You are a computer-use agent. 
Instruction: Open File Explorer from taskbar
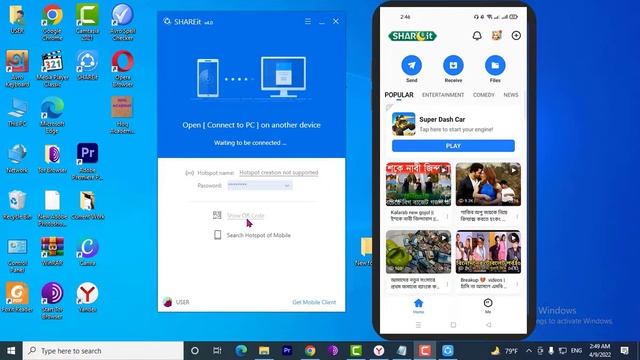click(x=264, y=351)
